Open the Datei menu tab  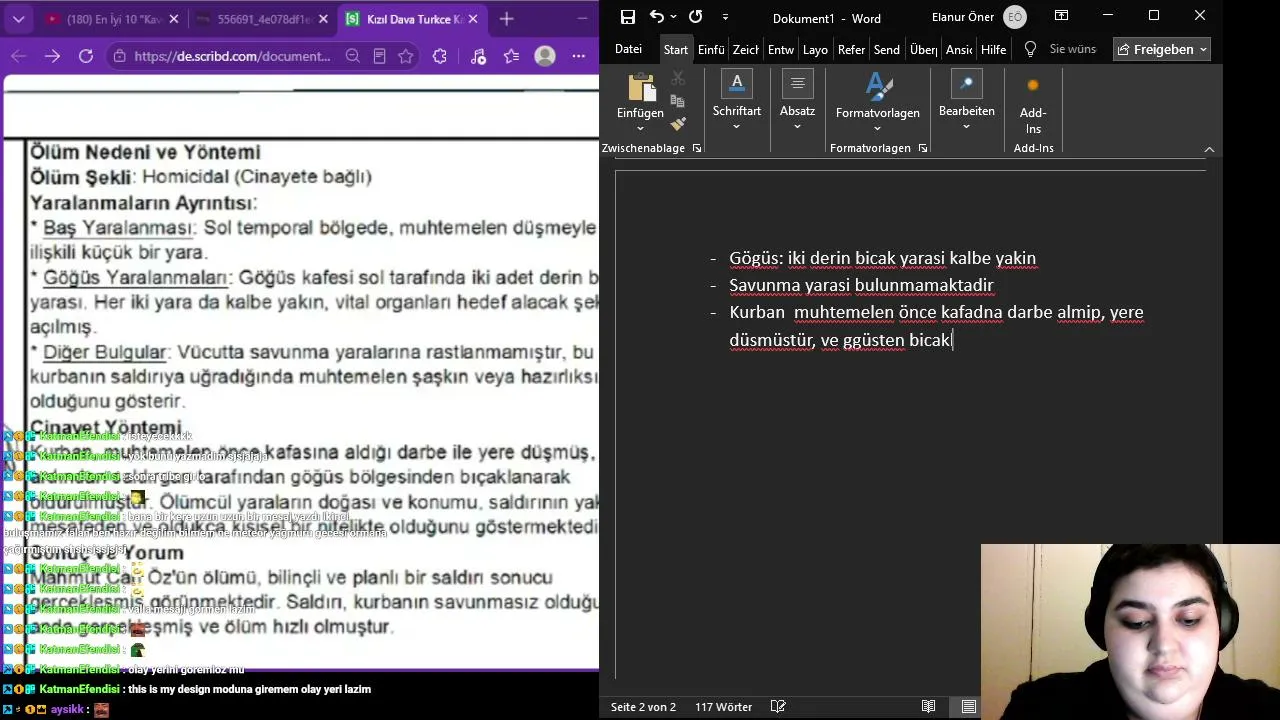pos(628,49)
